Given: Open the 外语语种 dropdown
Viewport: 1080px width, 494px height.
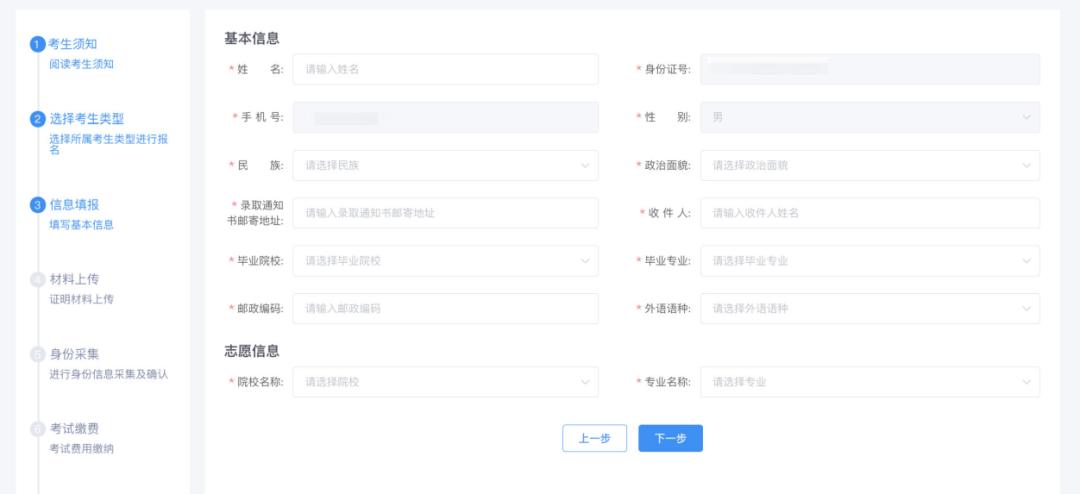Looking at the screenshot, I should [870, 309].
